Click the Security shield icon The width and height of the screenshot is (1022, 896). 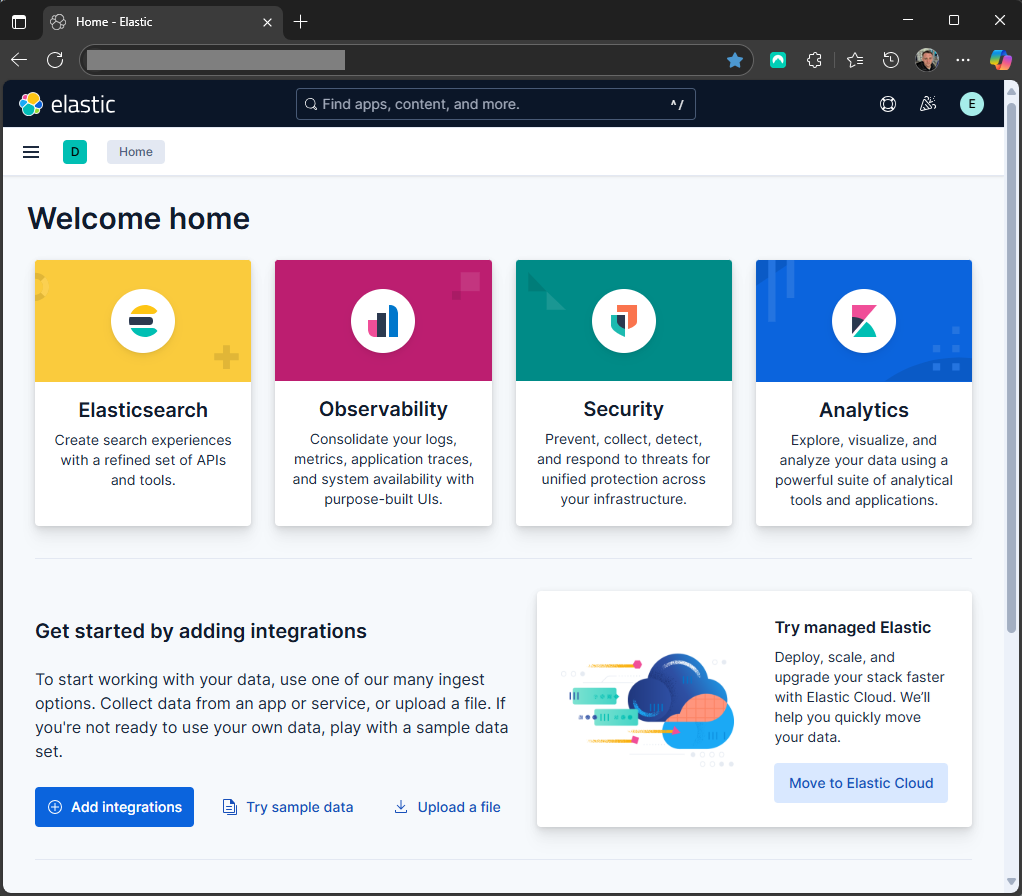(624, 321)
